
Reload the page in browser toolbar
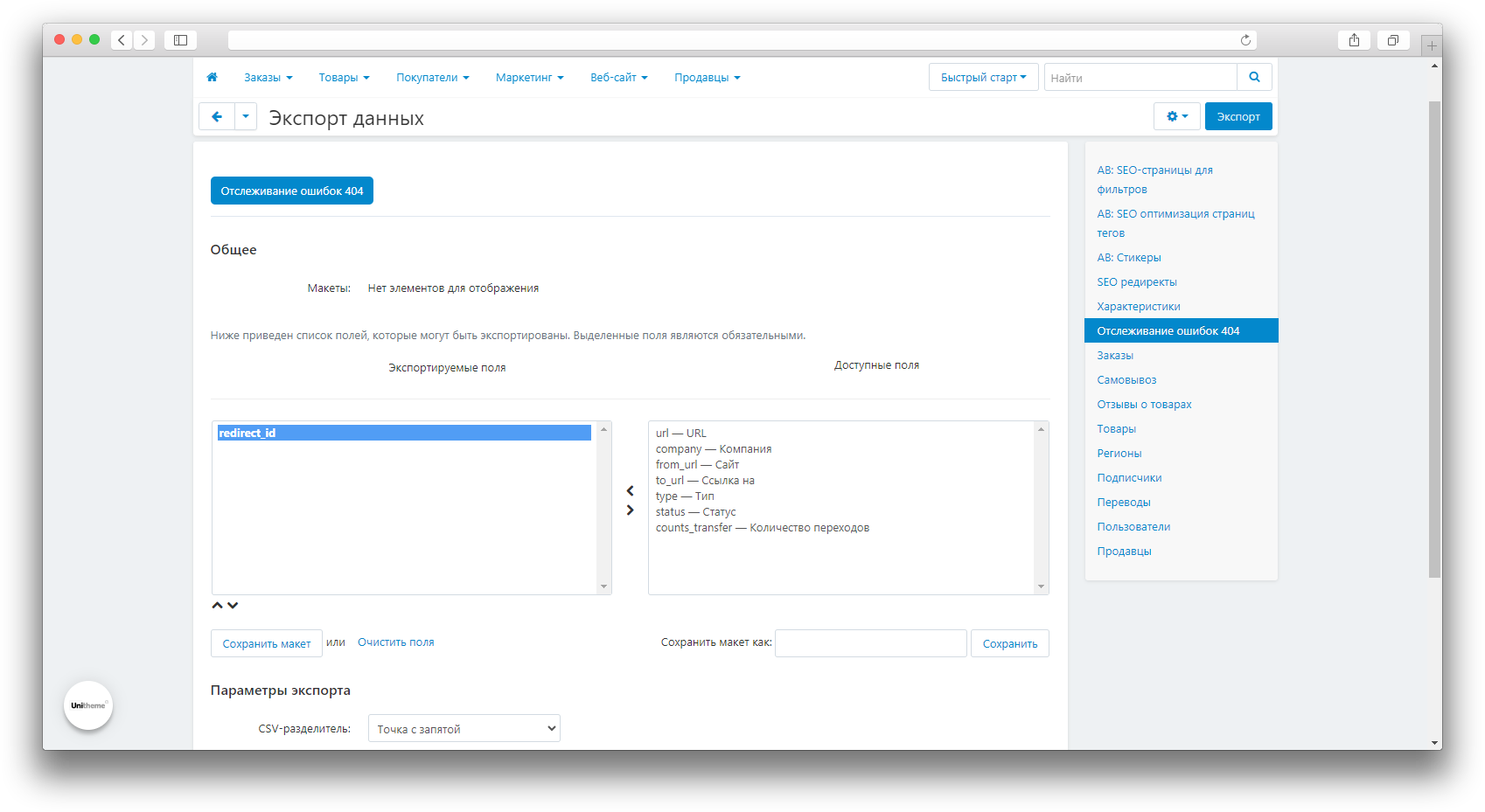pyautogui.click(x=1245, y=40)
